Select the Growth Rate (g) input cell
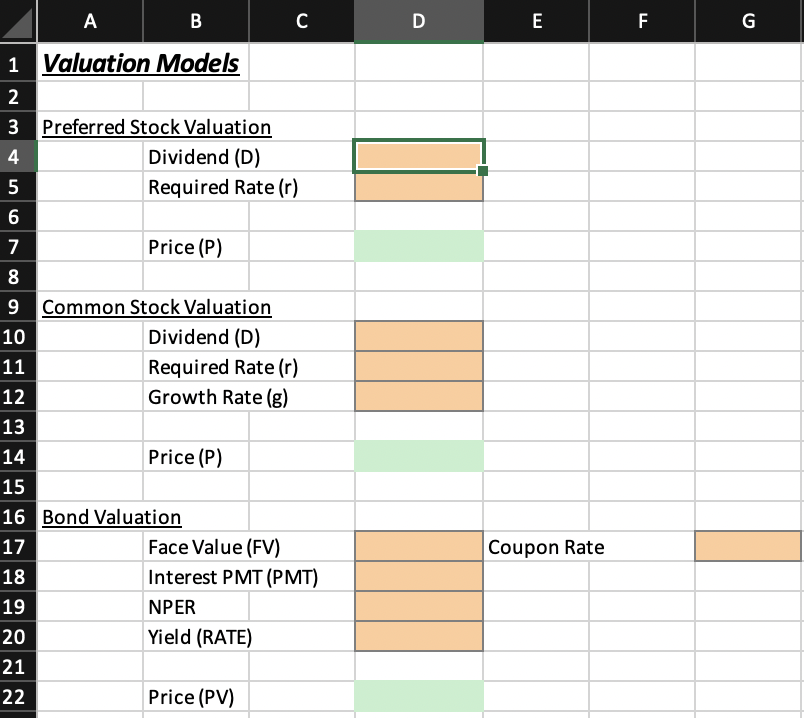The image size is (804, 718). tap(418, 397)
